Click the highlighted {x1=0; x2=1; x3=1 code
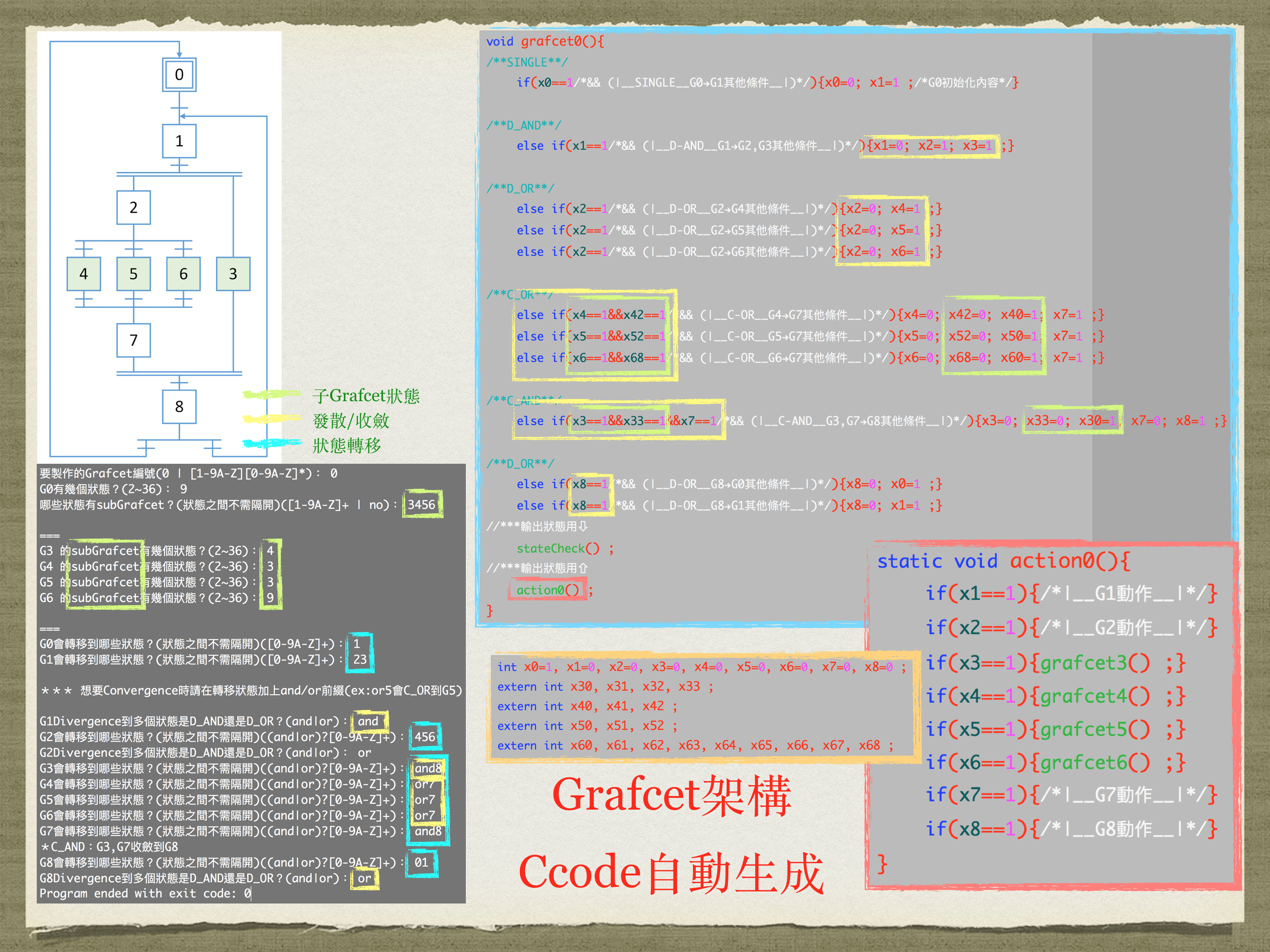1270x952 pixels. point(930,146)
